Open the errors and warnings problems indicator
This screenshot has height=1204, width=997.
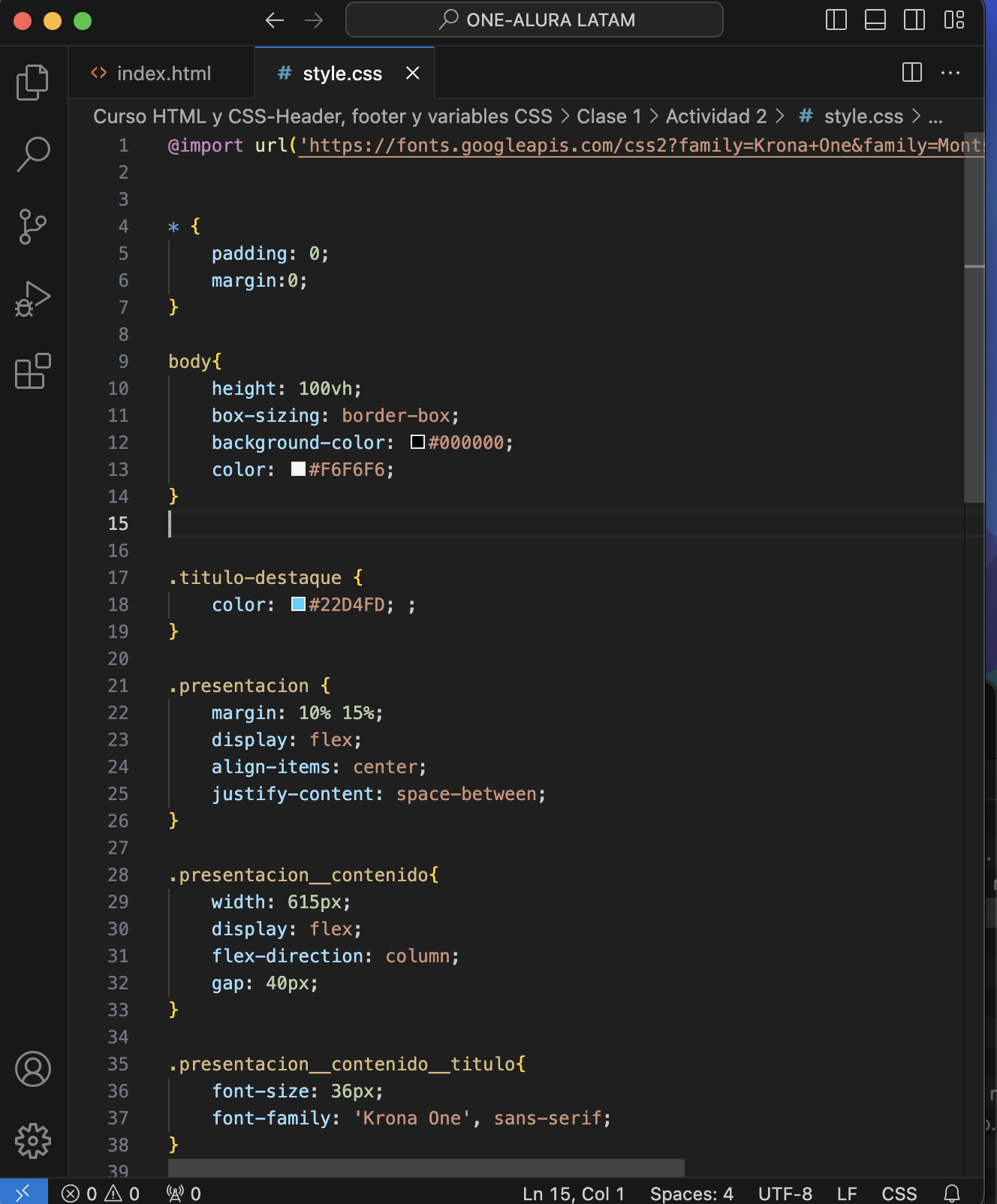coord(101,1193)
